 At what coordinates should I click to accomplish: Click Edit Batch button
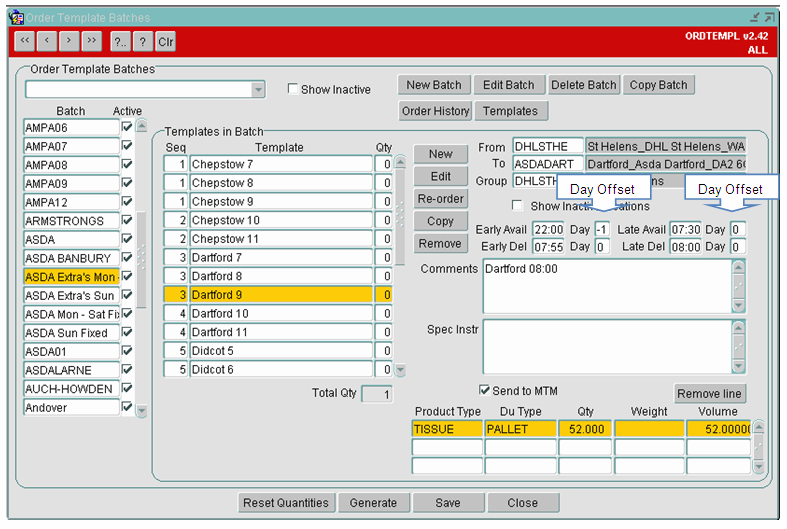coord(508,85)
